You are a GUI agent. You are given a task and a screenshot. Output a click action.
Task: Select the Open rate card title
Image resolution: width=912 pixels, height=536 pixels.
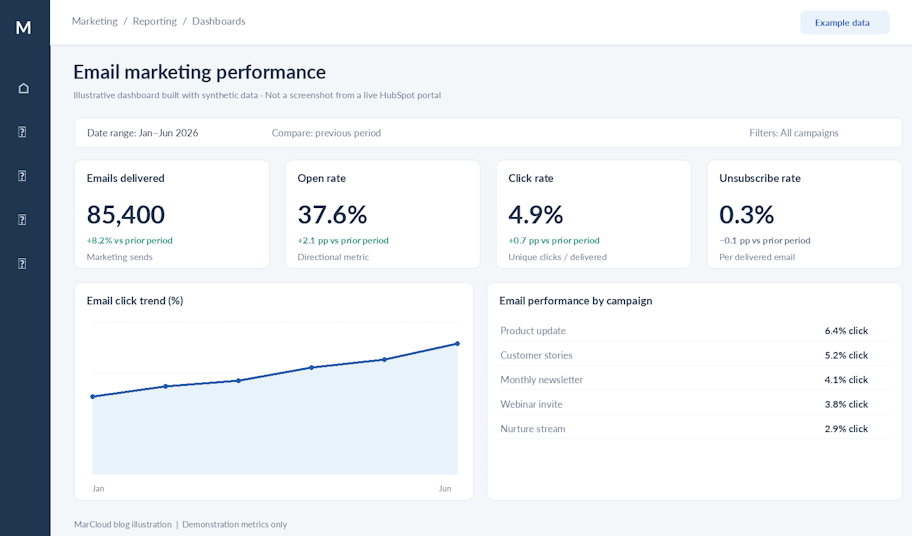(x=322, y=178)
